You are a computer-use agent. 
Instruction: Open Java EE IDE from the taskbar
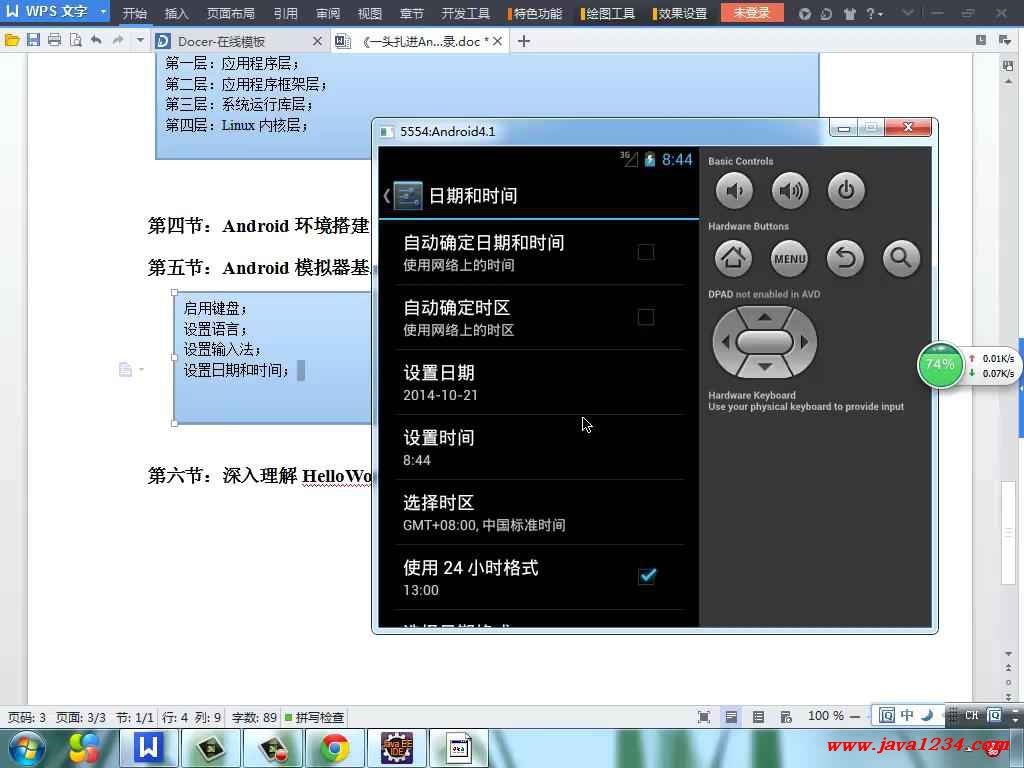(396, 748)
